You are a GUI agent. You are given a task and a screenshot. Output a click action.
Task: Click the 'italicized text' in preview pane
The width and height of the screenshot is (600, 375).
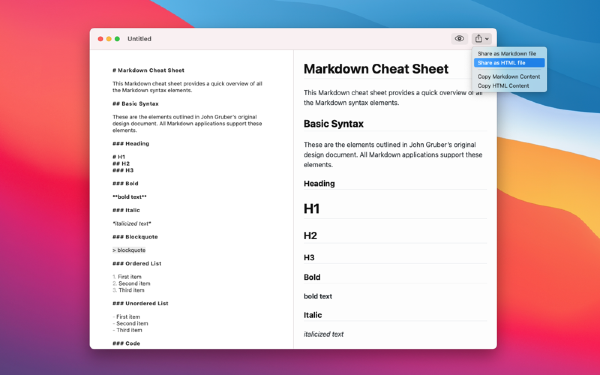[324, 334]
